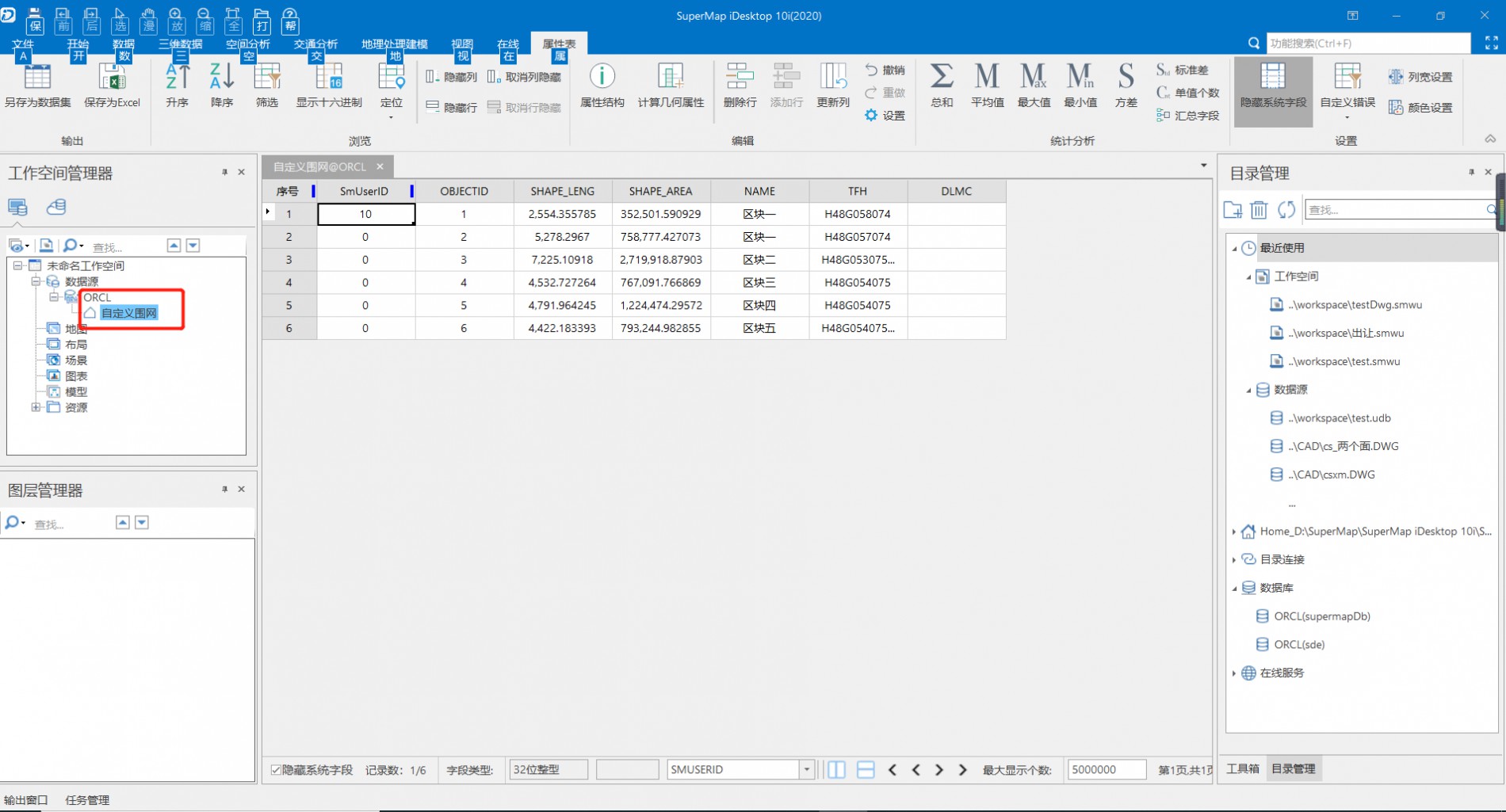The height and width of the screenshot is (812, 1506).
Task: Select the SmUserID cell with value 10
Action: click(x=365, y=214)
